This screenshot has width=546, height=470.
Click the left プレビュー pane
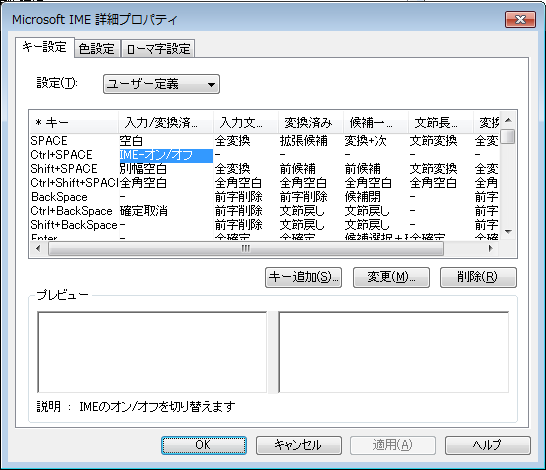pyautogui.click(x=152, y=352)
